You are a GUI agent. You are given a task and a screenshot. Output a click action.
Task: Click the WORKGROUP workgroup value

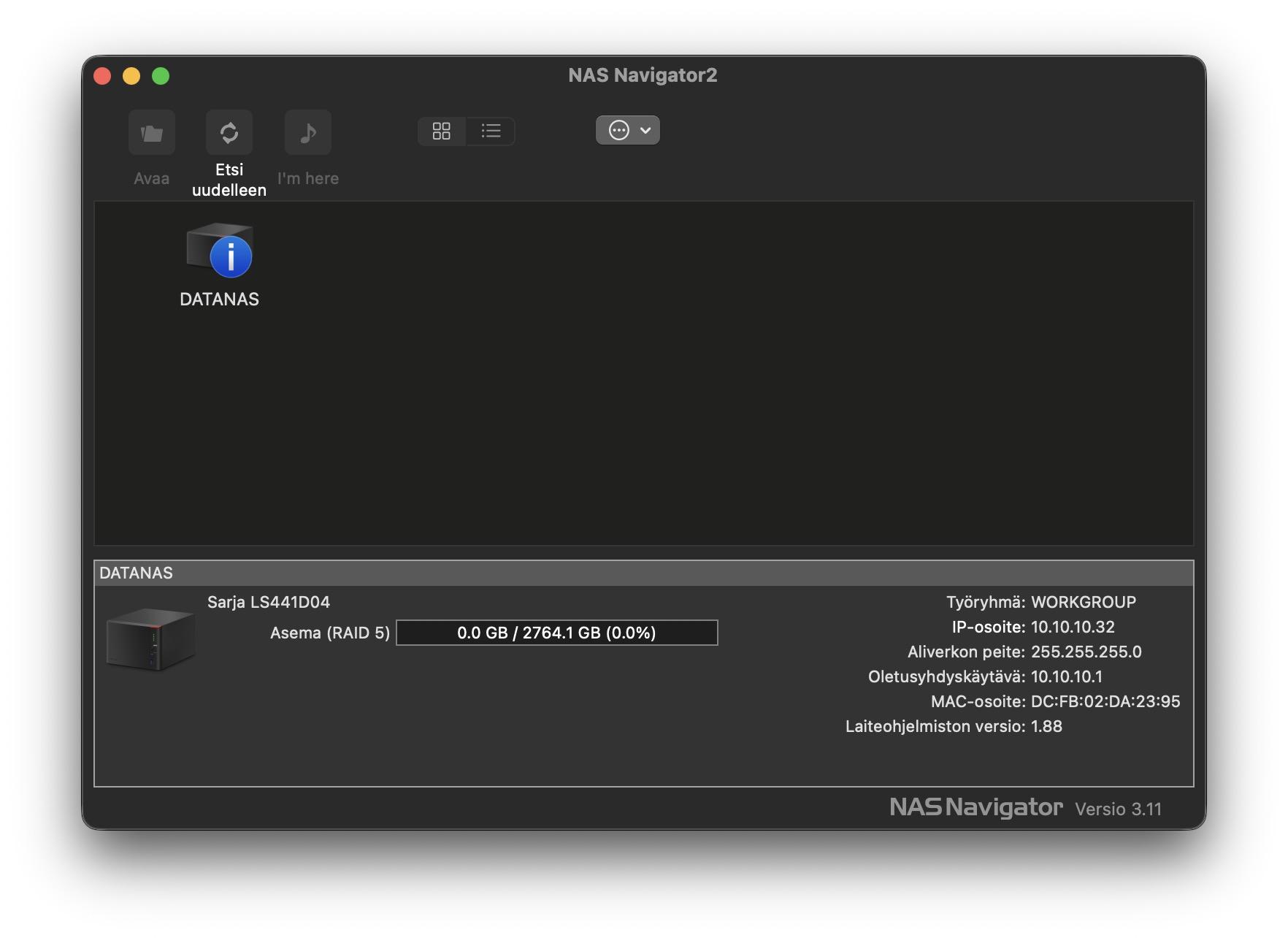[x=1083, y=603]
